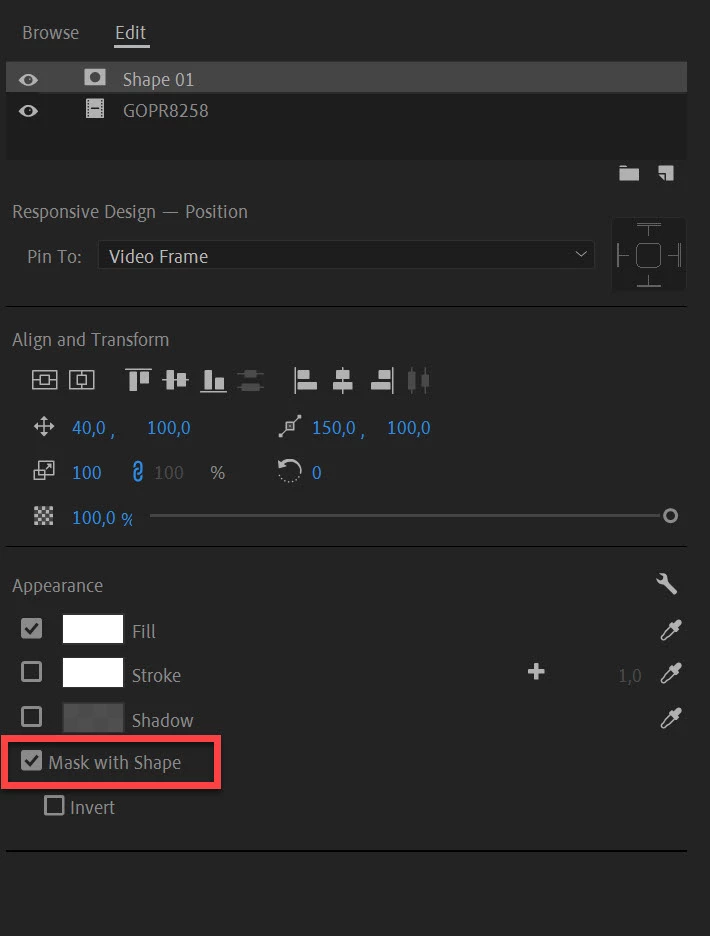Image resolution: width=710 pixels, height=936 pixels.
Task: Pick shadow color with eyedropper
Action: (671, 718)
